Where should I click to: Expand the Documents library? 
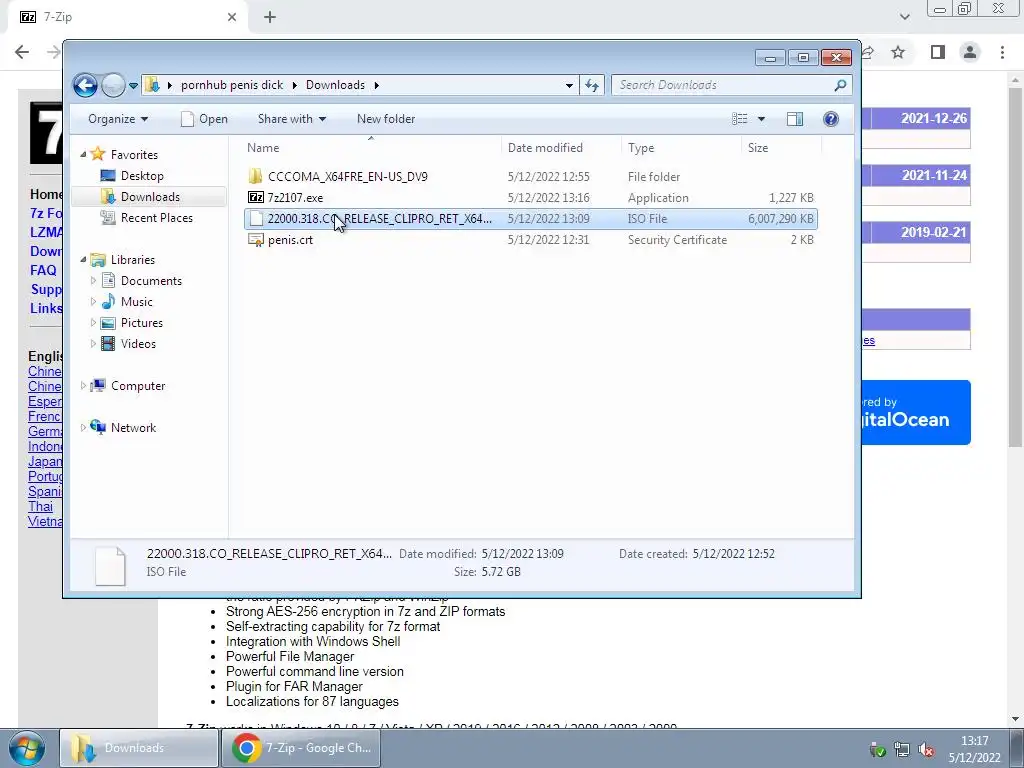93,281
